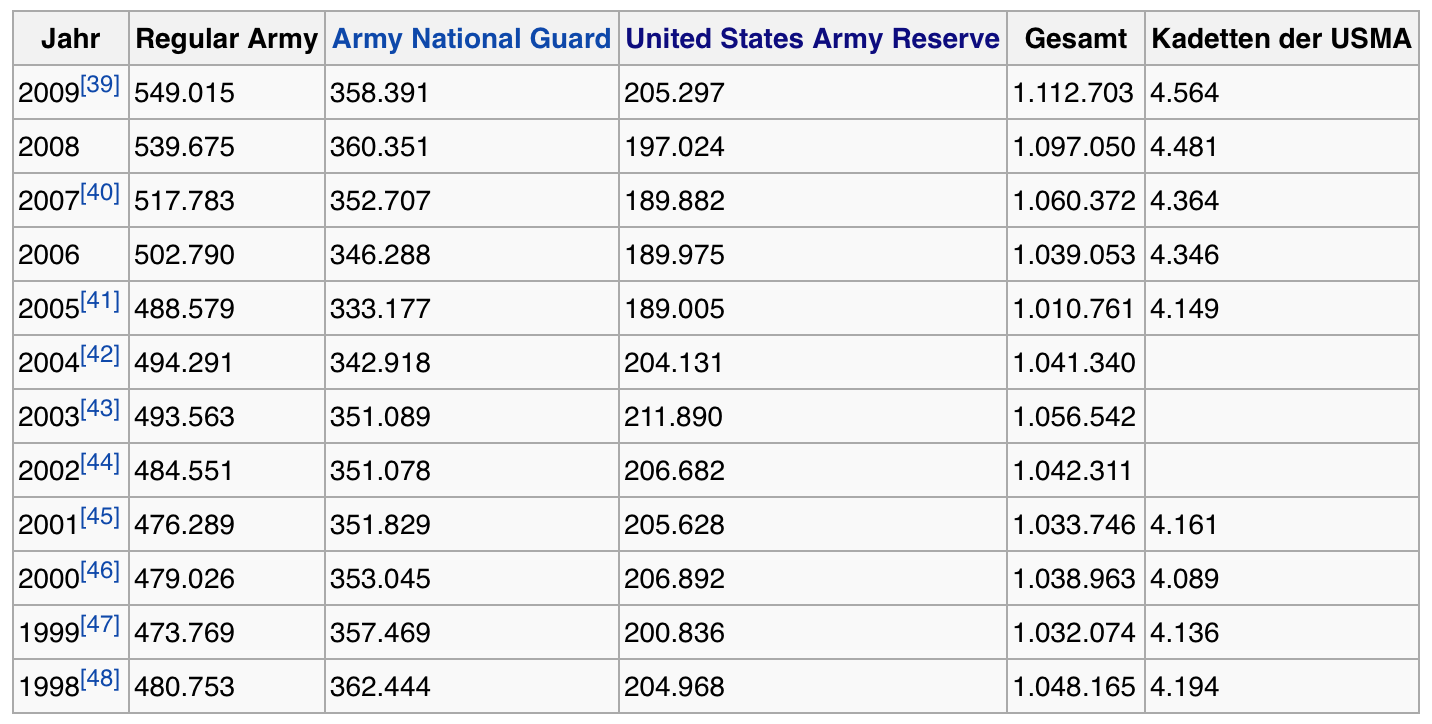Screen dimensions: 1432x724
Task: Open footnote 40 beside 2007
Action: coord(100,194)
